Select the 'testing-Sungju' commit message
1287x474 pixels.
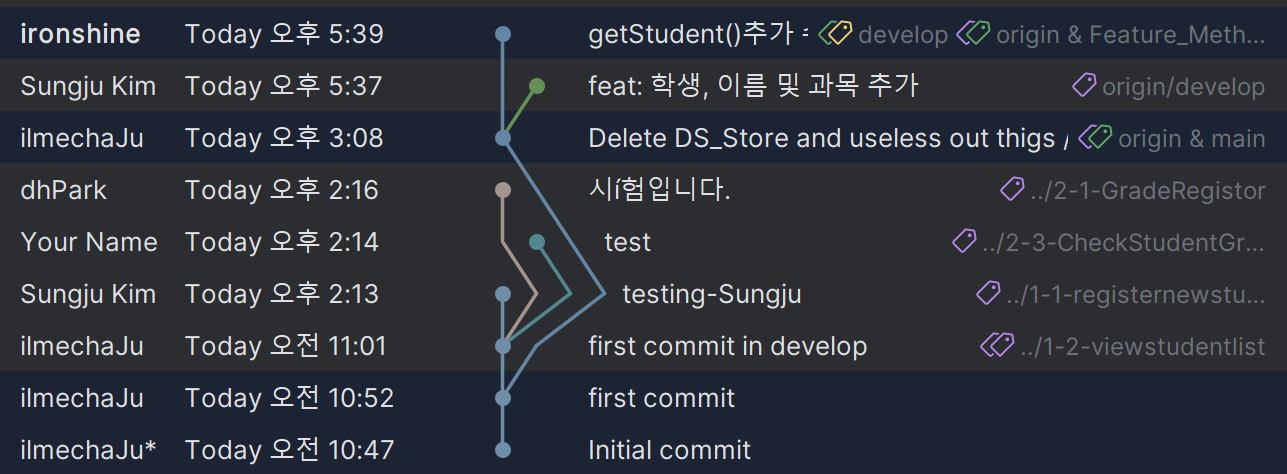pyautogui.click(x=711, y=294)
